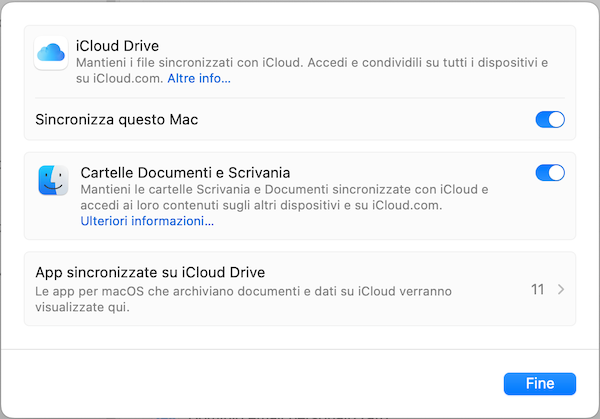Click the iCloud Drive cloud icon
The height and width of the screenshot is (419, 600).
51,53
